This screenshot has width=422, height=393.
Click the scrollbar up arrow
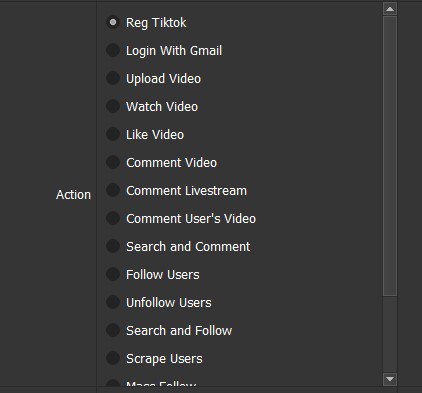click(390, 9)
